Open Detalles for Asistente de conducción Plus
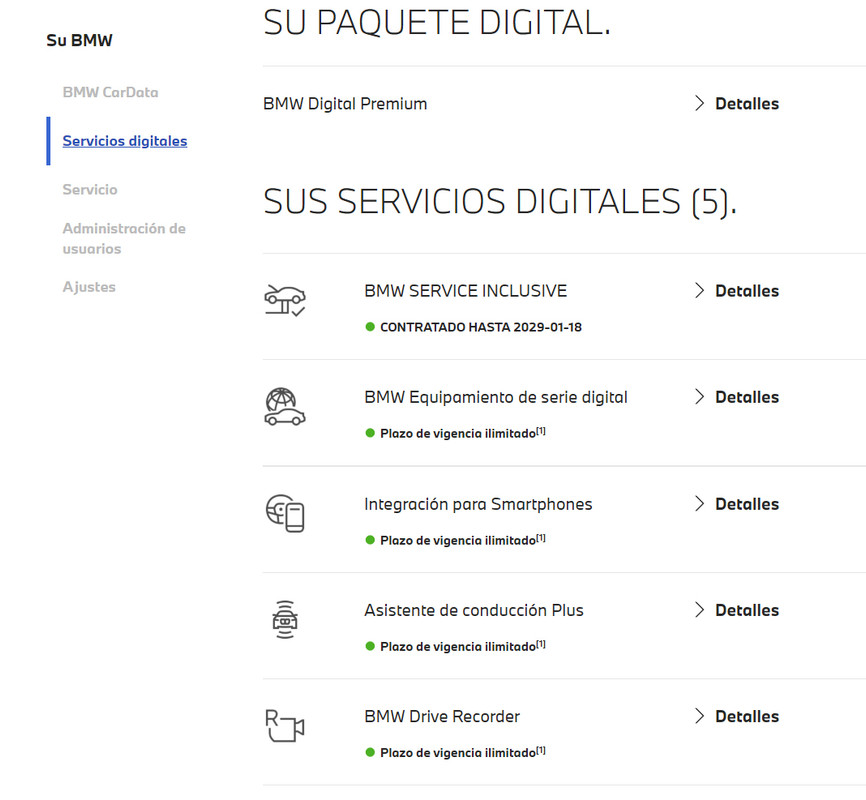866x800 pixels. pyautogui.click(x=747, y=610)
